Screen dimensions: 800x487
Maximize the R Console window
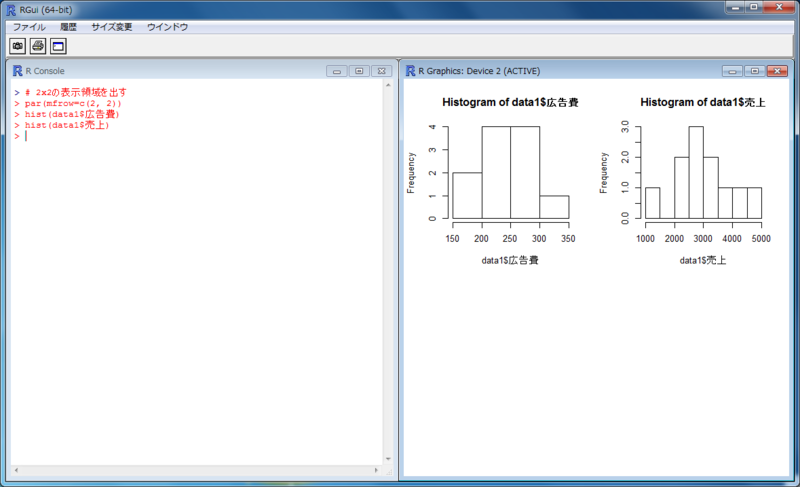[x=359, y=71]
